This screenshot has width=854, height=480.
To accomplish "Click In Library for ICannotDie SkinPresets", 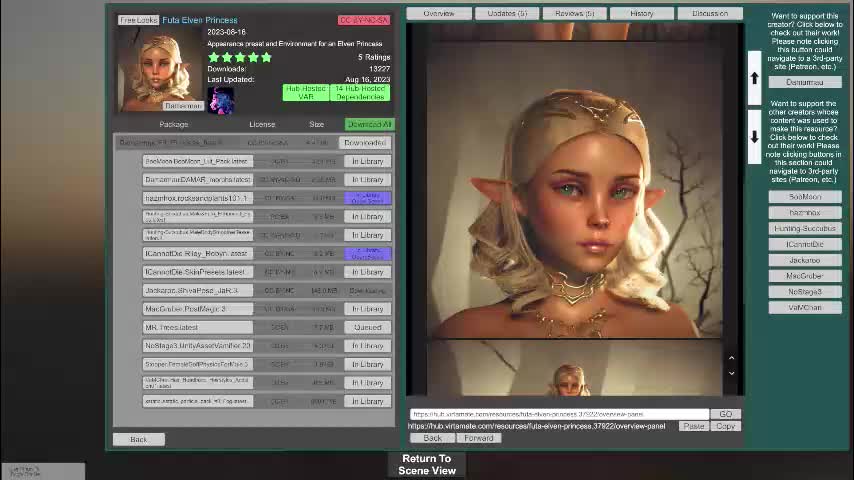I will point(368,272).
